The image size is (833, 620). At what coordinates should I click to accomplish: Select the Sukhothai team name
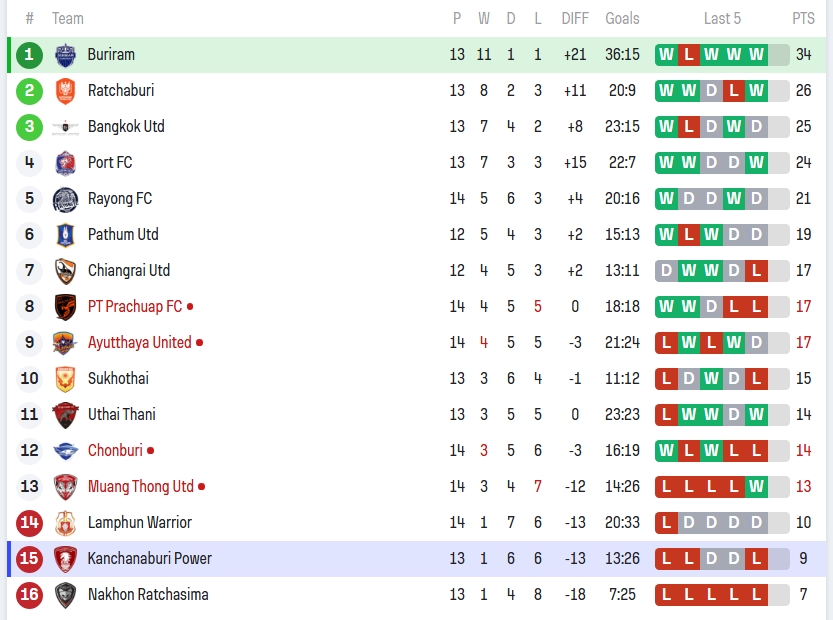pyautogui.click(x=118, y=379)
